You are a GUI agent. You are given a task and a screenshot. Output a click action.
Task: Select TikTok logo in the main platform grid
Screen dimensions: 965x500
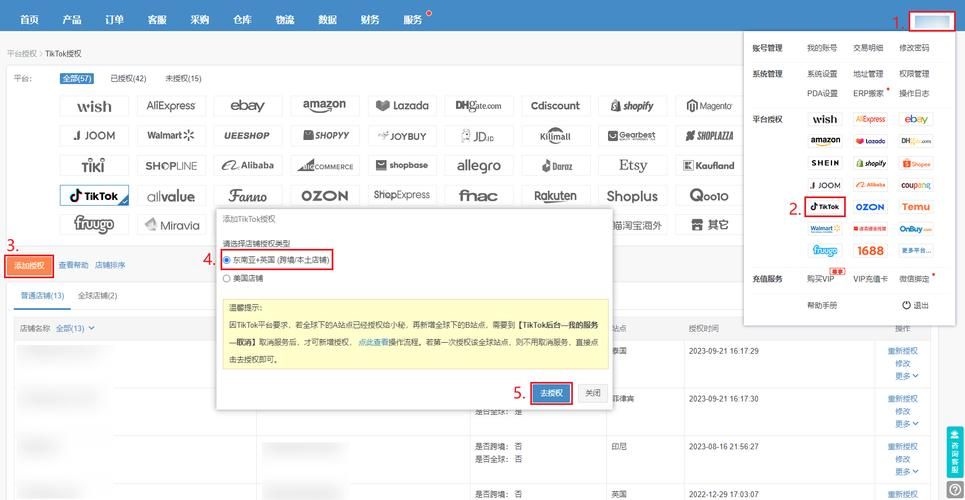[x=94, y=196]
